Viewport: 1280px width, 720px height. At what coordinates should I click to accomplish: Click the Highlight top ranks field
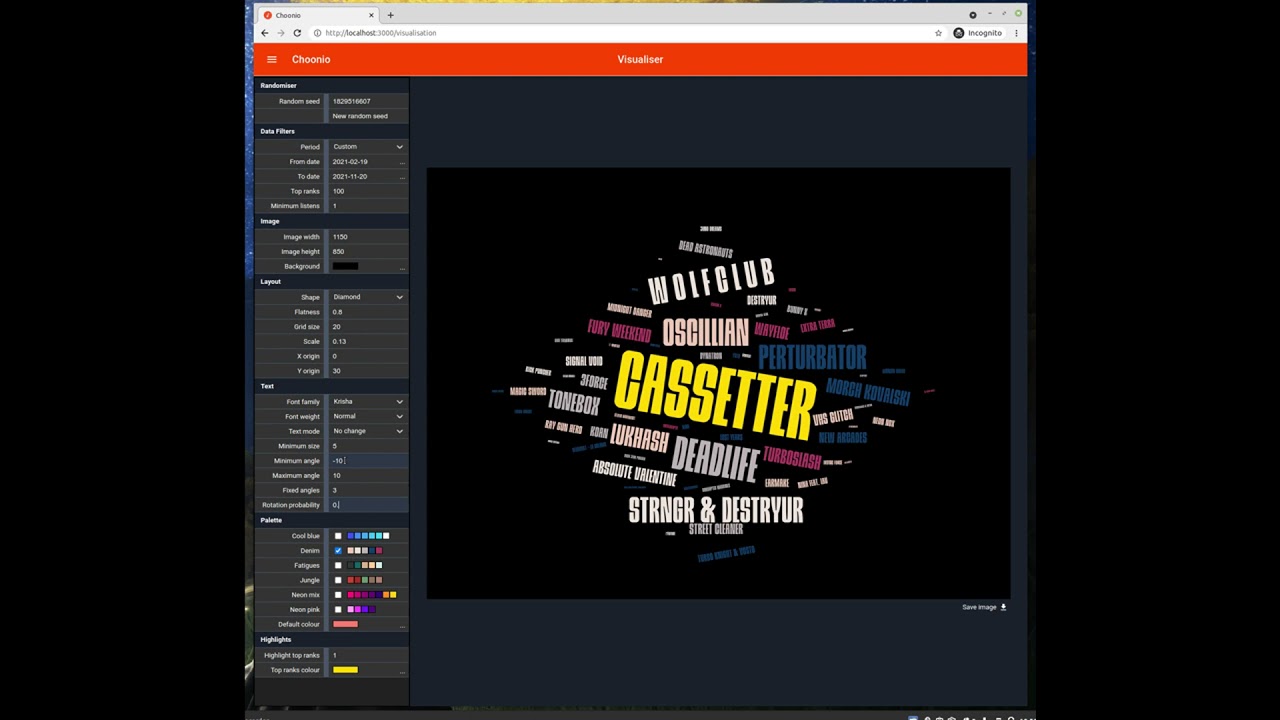coord(368,655)
